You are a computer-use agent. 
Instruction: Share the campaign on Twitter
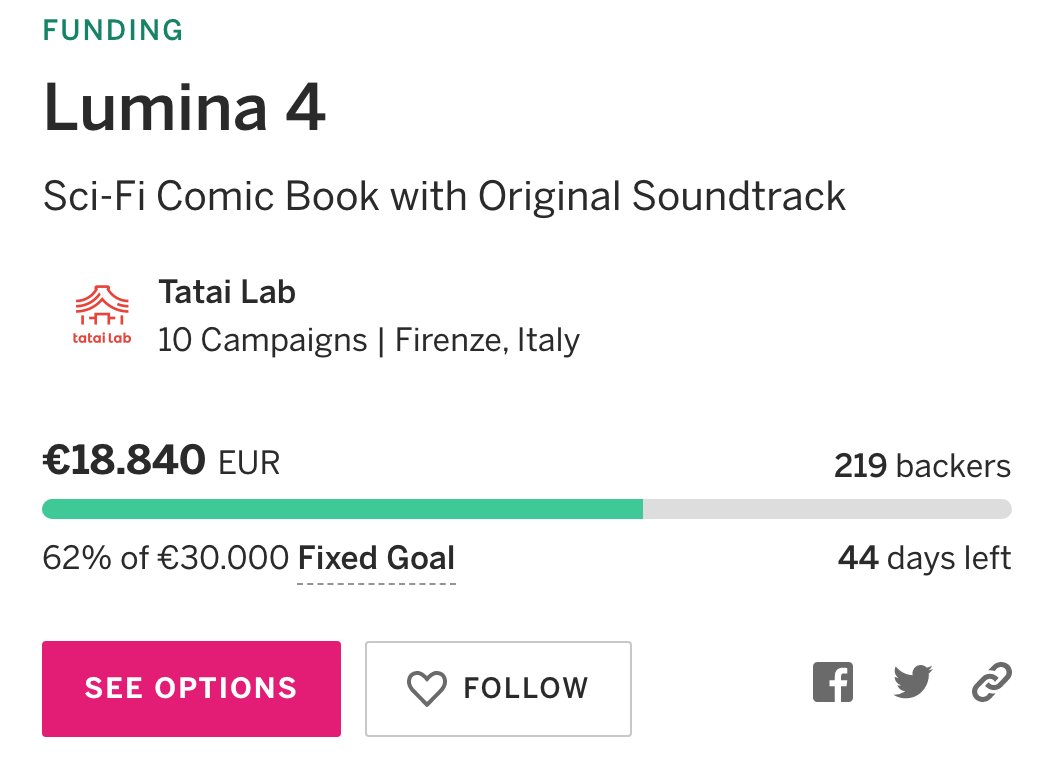click(x=912, y=684)
